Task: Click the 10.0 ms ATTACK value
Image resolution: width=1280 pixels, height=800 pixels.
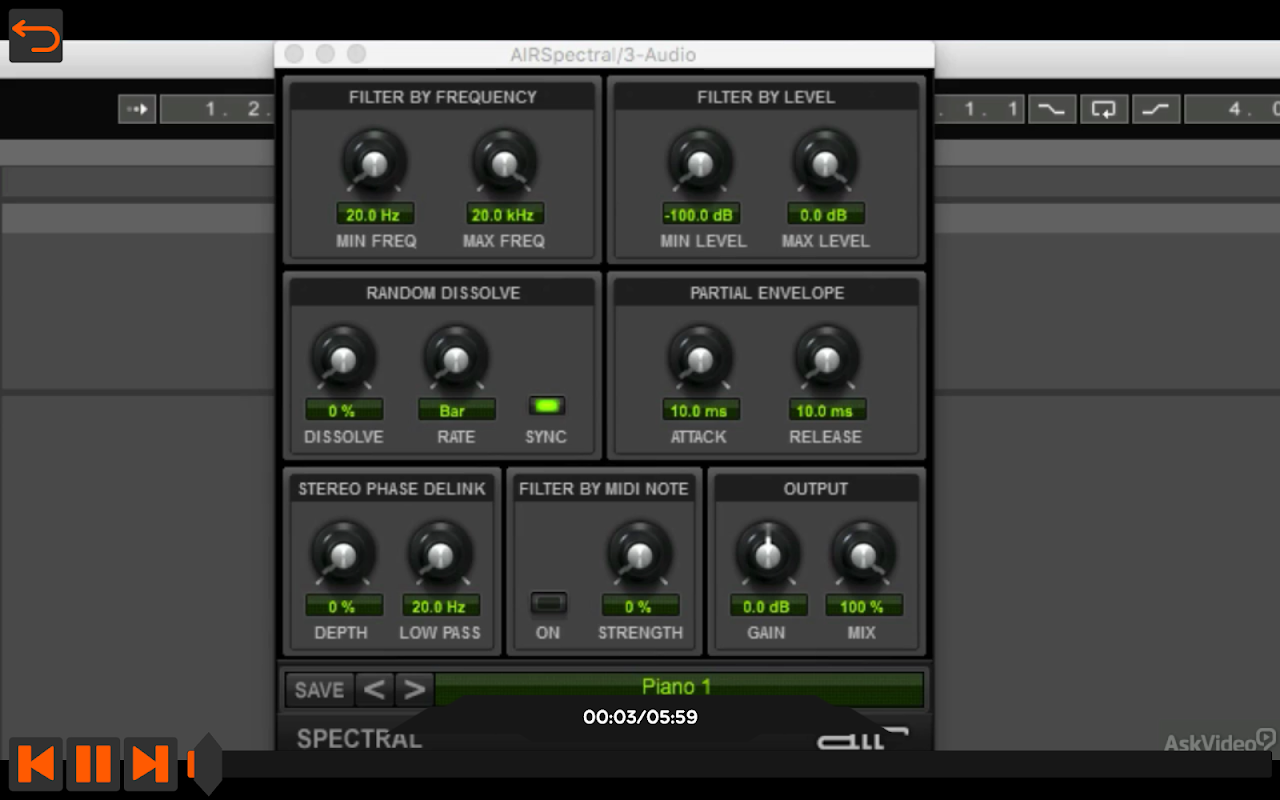Action: [x=701, y=410]
